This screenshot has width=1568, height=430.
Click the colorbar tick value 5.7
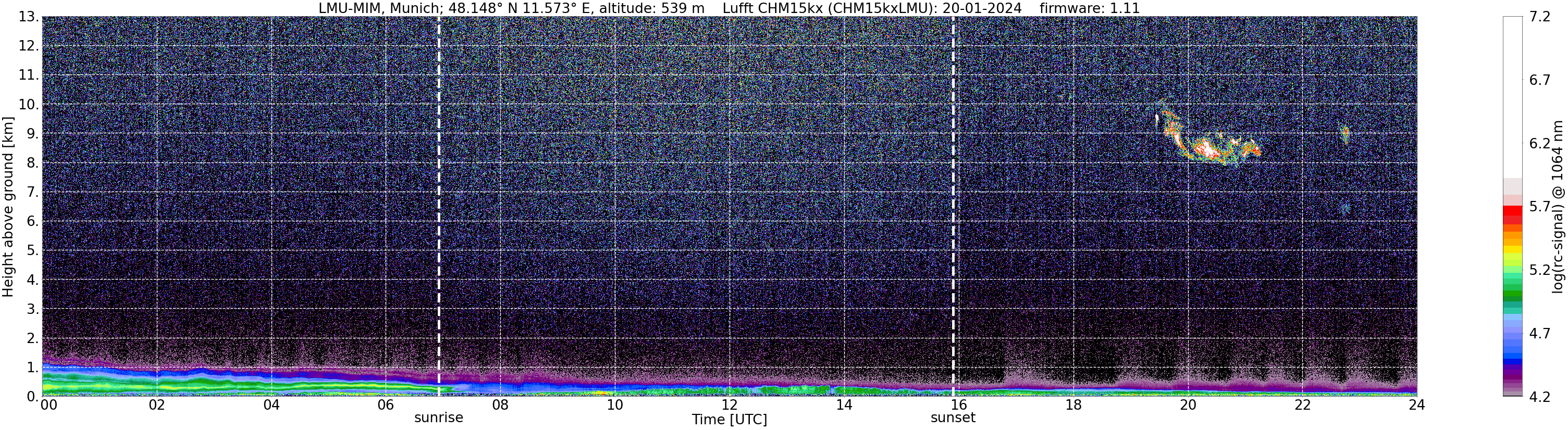[1539, 206]
